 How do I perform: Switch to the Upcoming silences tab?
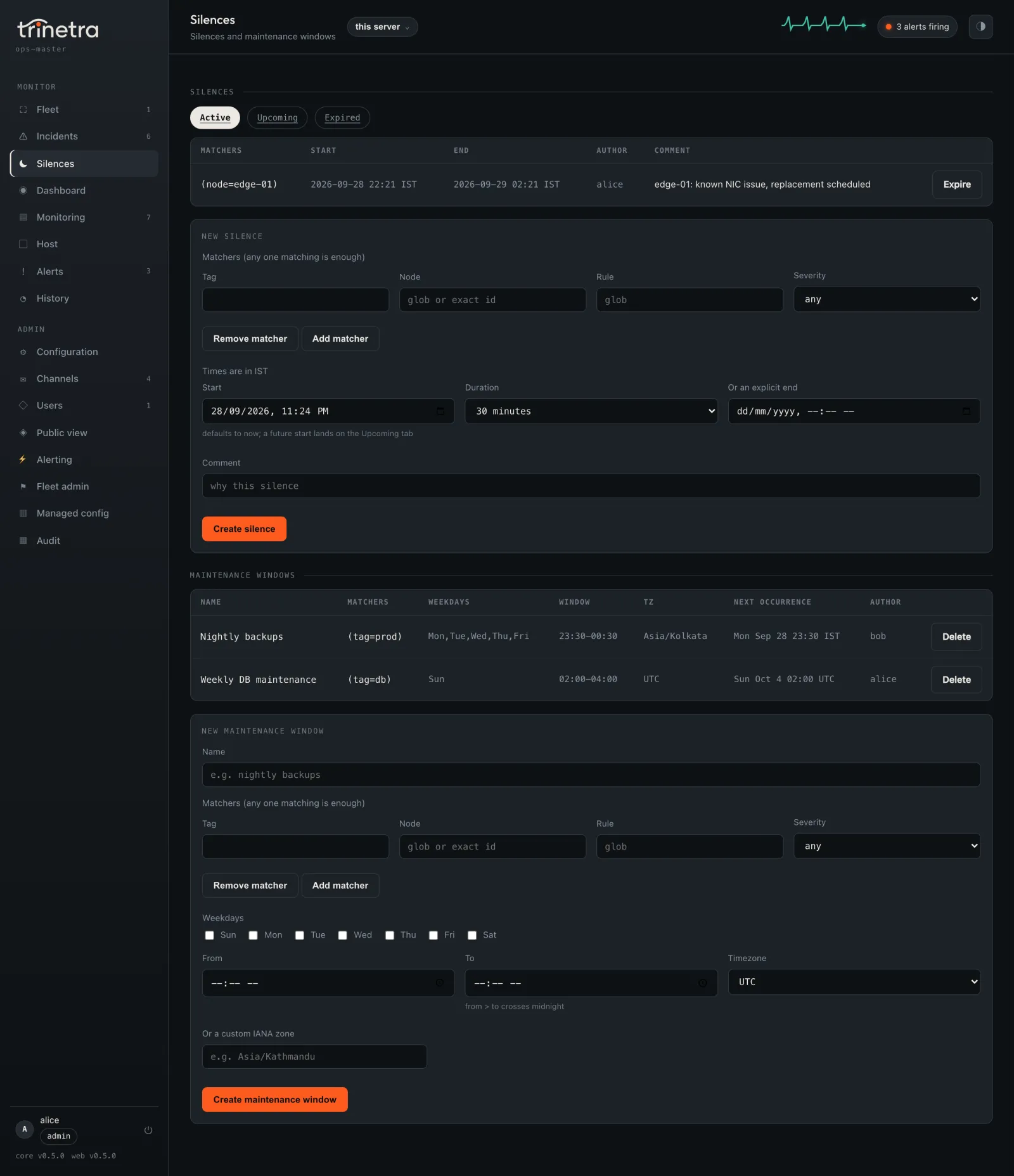coord(277,118)
